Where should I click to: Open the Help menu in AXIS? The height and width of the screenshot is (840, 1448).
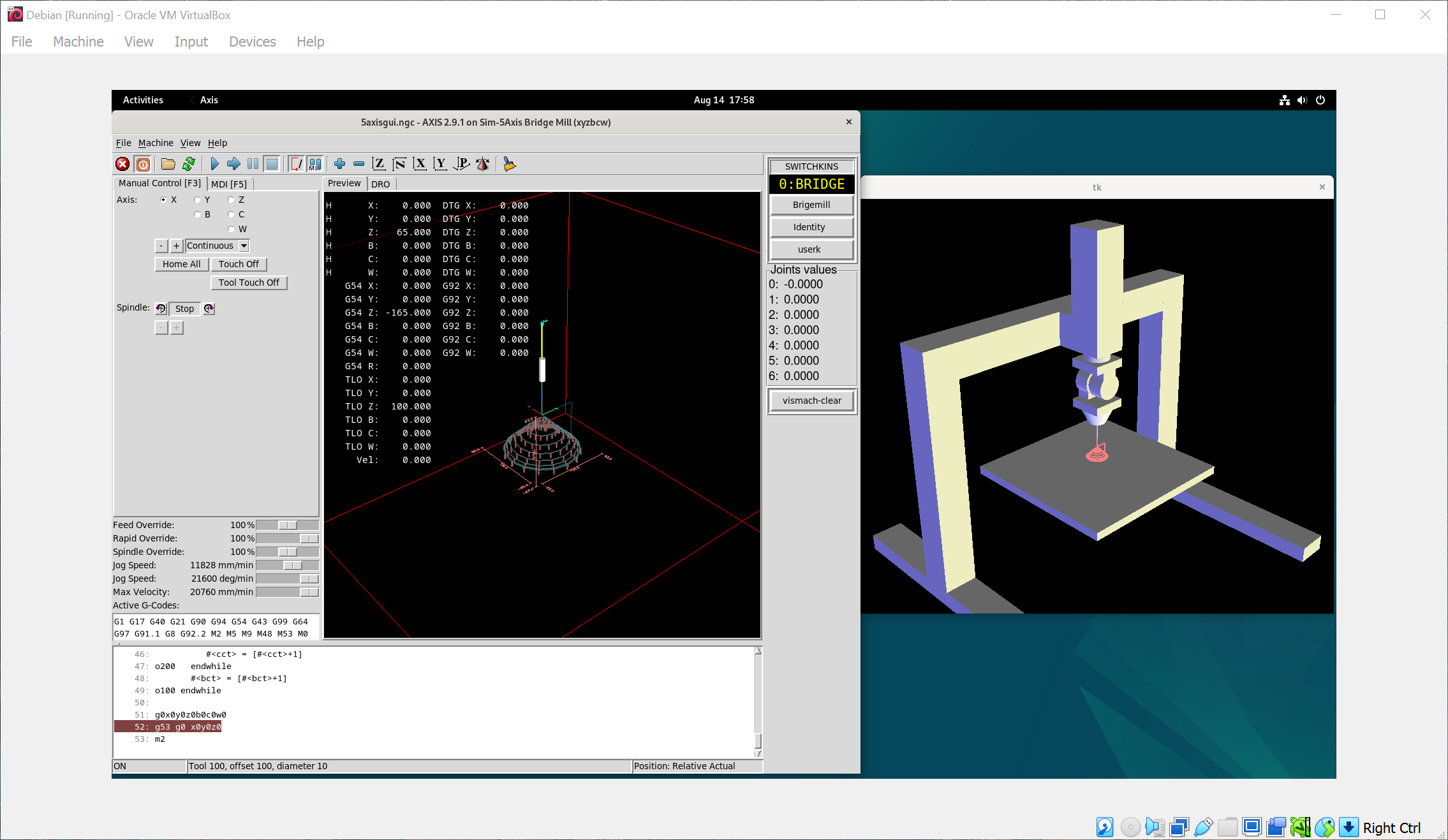coord(218,143)
